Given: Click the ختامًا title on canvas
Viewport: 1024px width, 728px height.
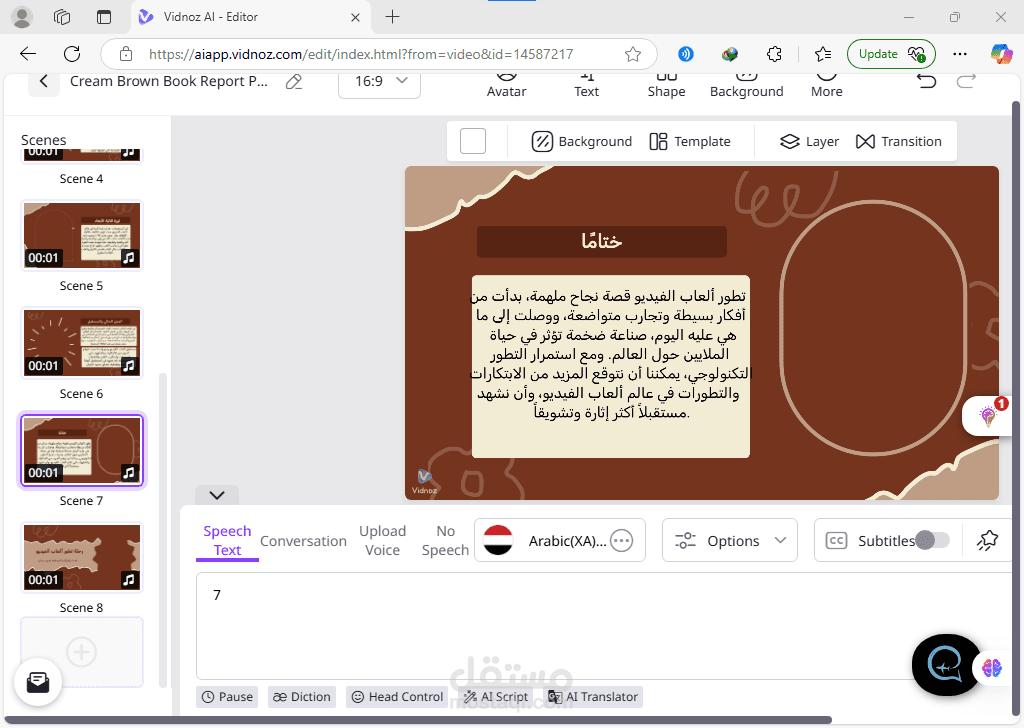Looking at the screenshot, I should [601, 242].
